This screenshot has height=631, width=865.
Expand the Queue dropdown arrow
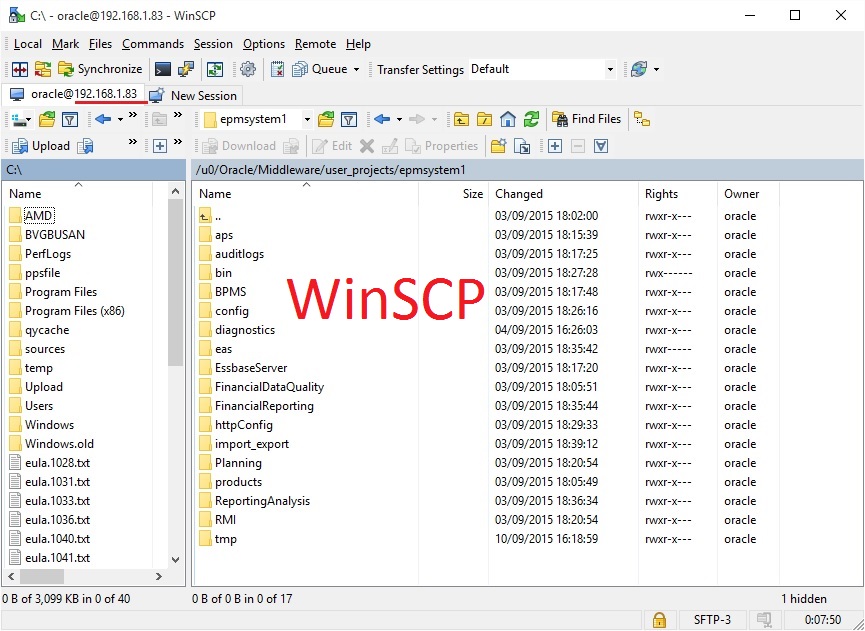356,69
